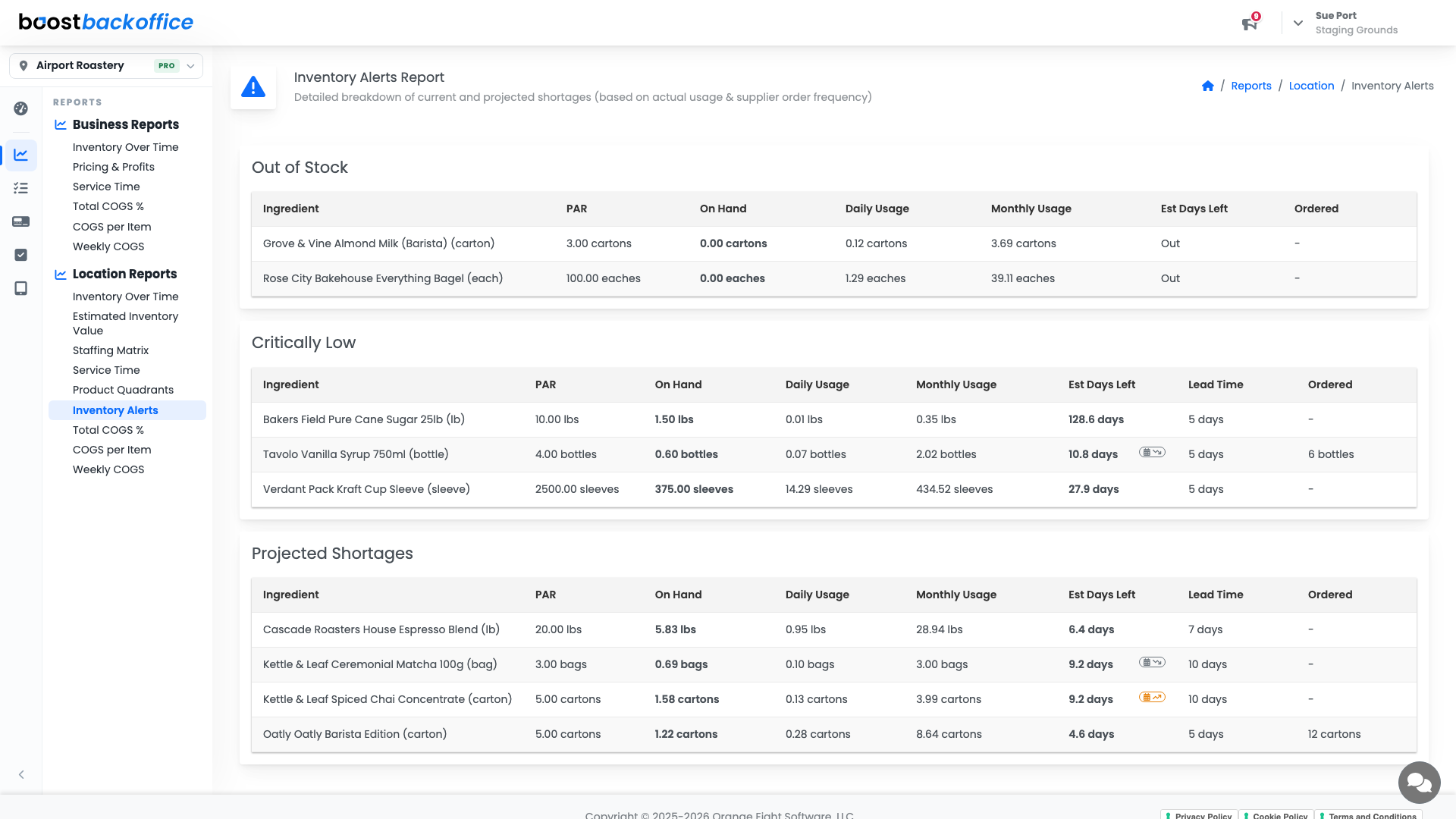Image resolution: width=1456 pixels, height=819 pixels.
Task: Click the Projected Shortages Monthly Usage header
Action: click(x=956, y=595)
